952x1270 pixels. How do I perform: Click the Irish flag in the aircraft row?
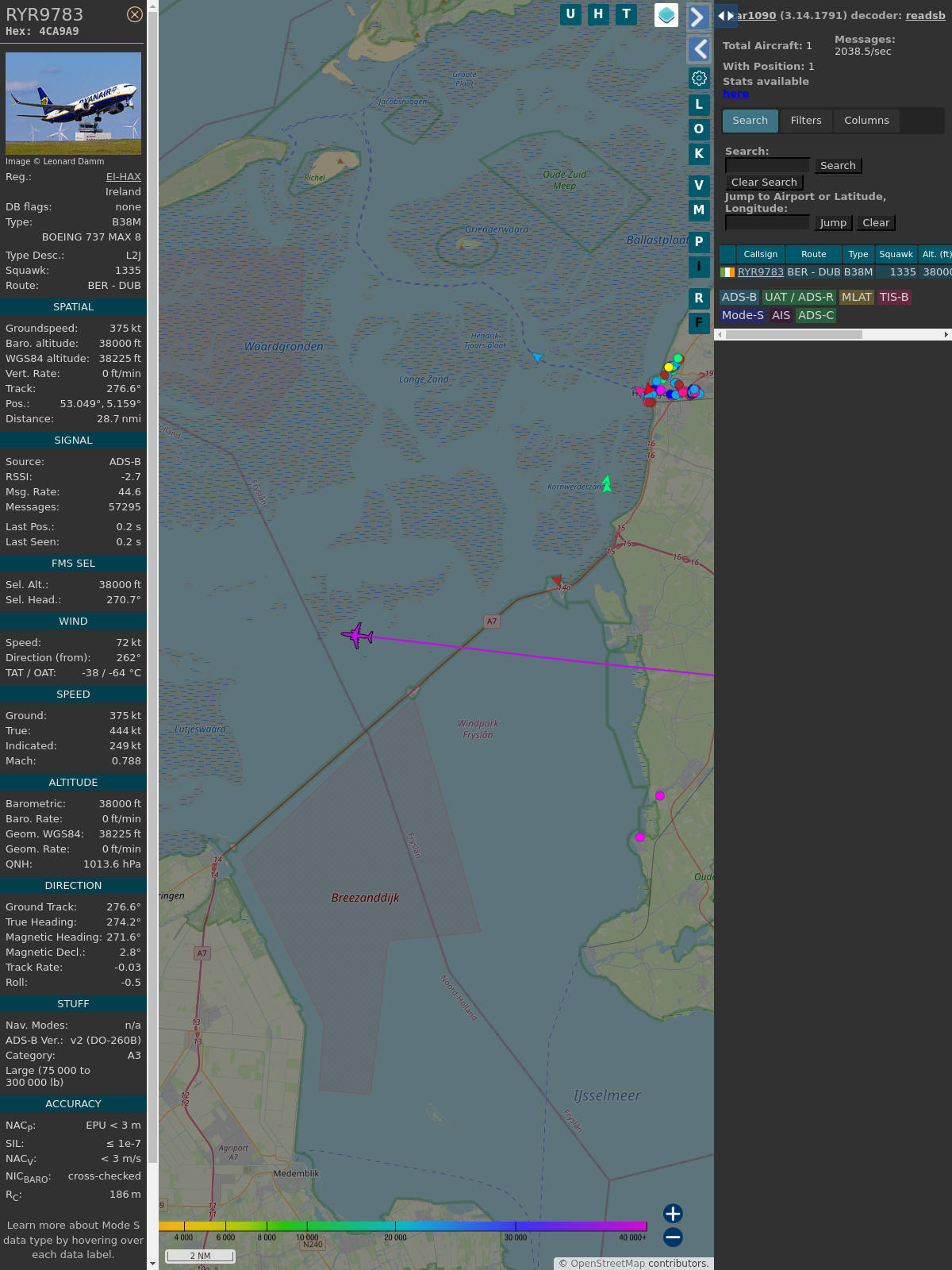(727, 271)
